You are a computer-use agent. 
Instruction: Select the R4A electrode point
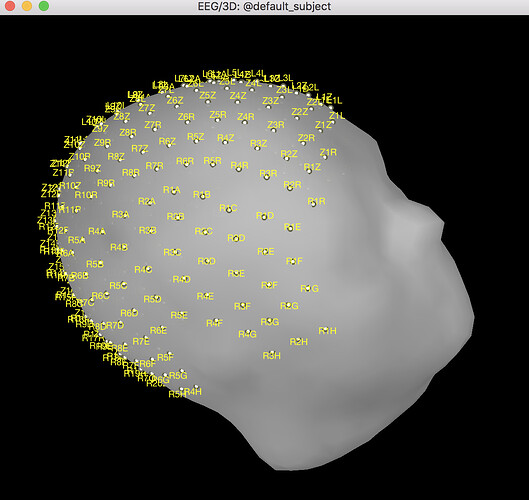(x=97, y=231)
